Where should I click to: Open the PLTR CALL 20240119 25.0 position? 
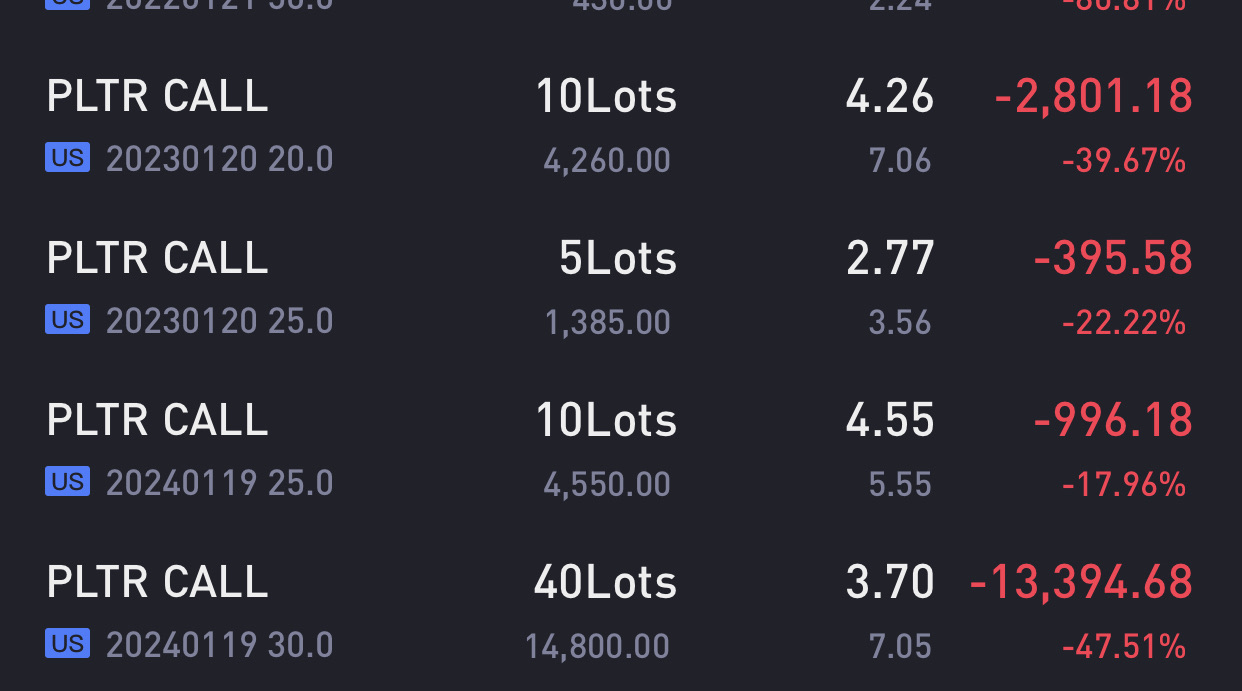pyautogui.click(x=621, y=450)
